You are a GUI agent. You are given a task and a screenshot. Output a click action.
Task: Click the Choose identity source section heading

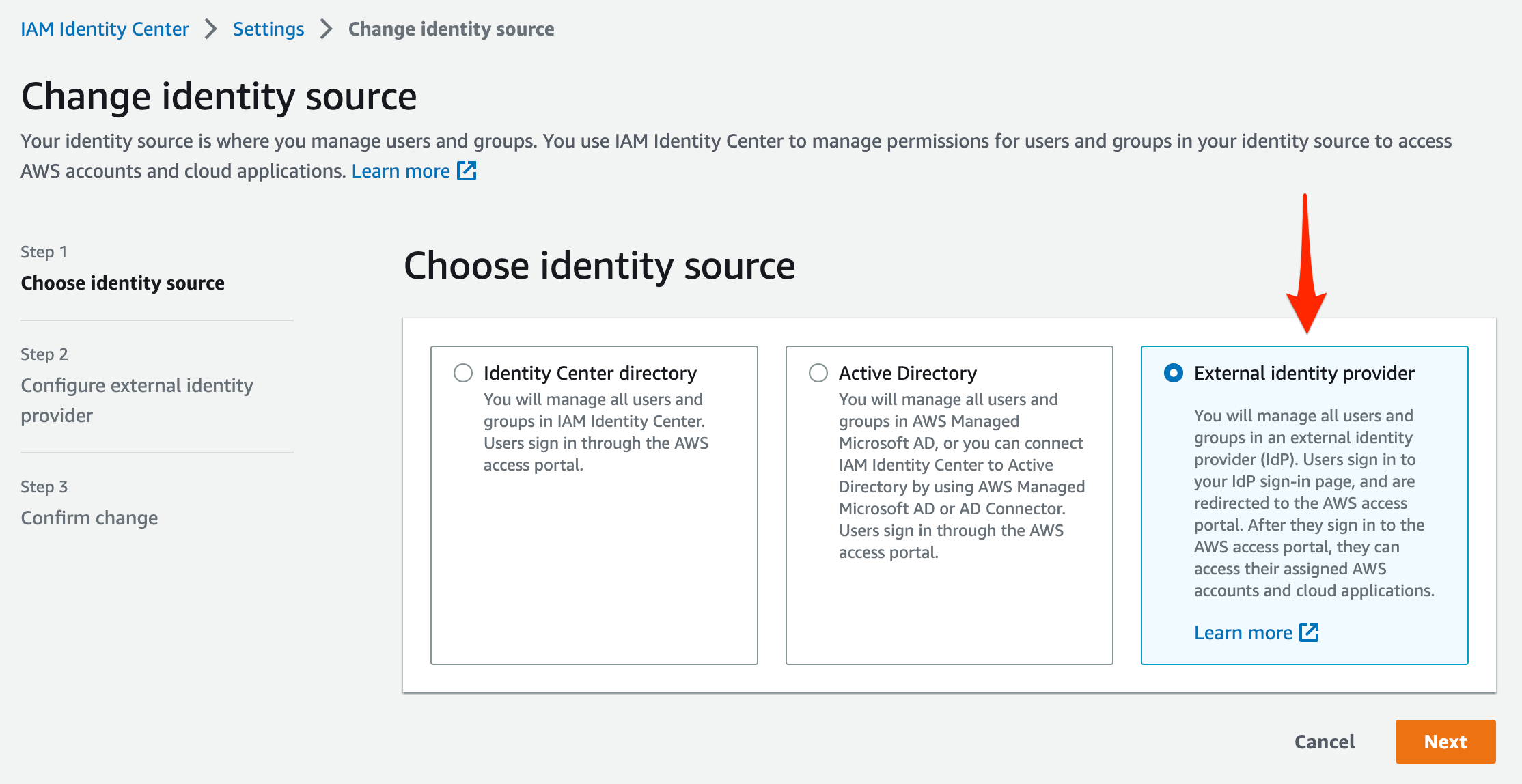tap(599, 265)
